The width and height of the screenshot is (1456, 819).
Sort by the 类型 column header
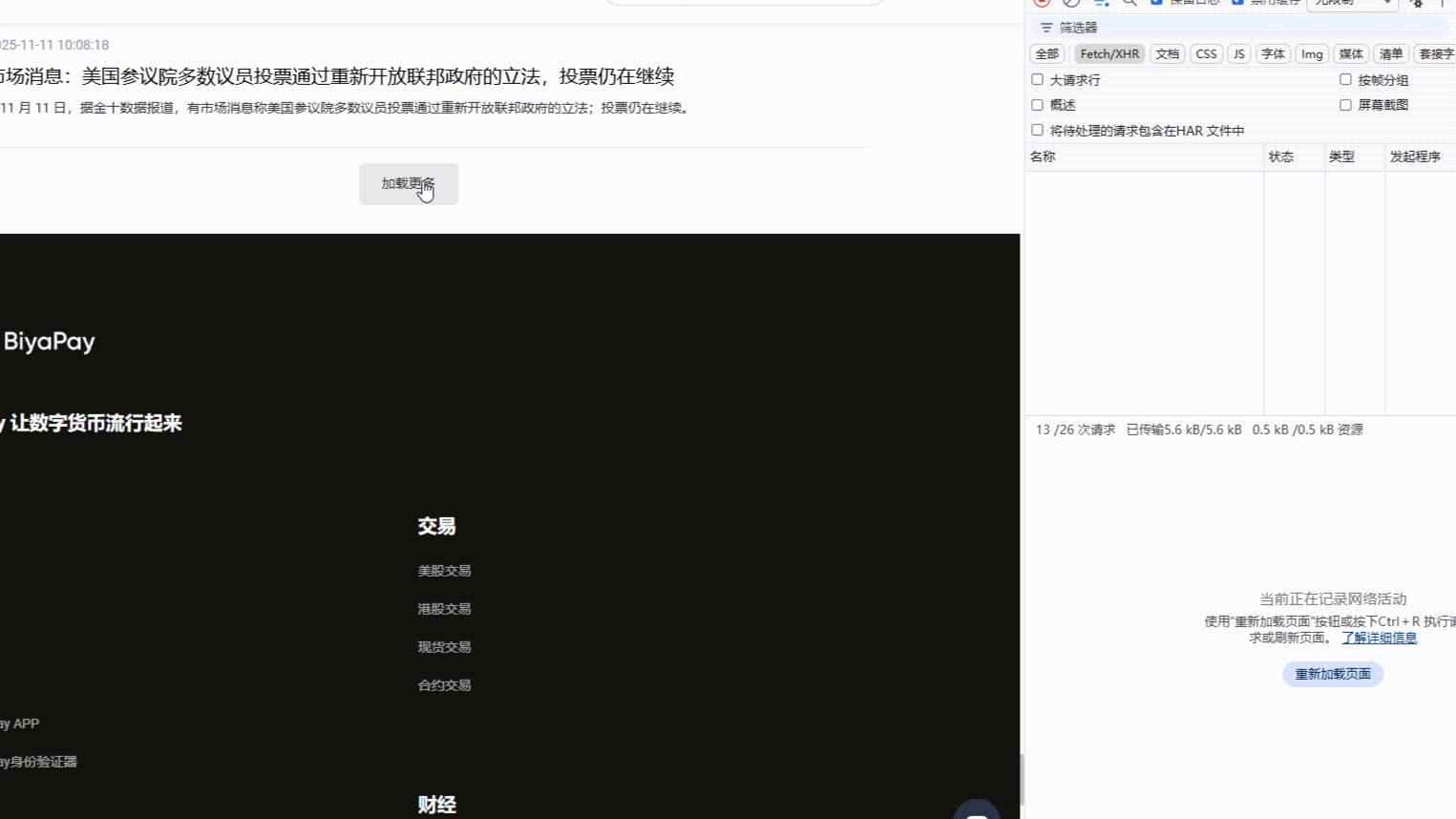point(1355,157)
